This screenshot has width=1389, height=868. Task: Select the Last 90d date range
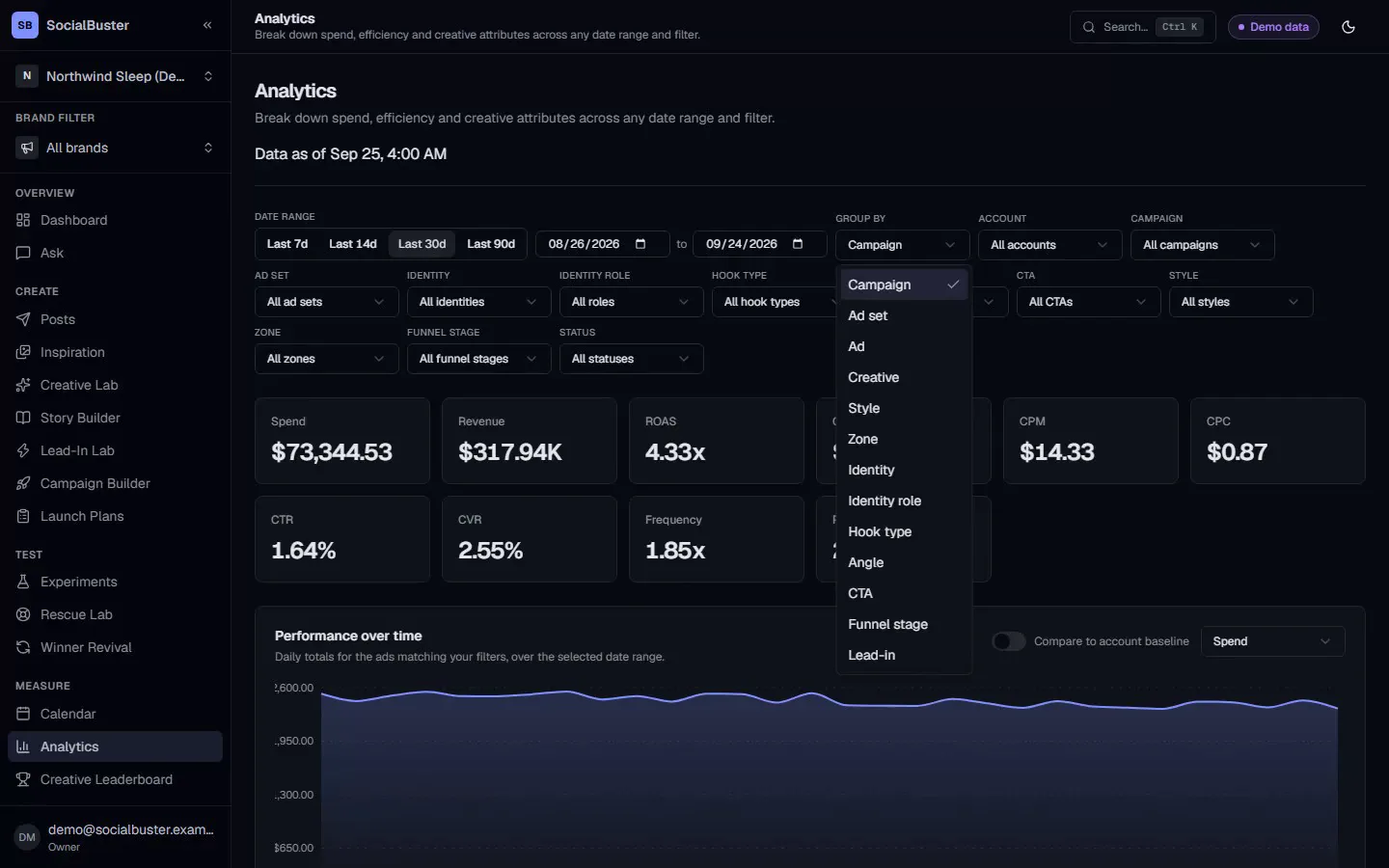(491, 244)
